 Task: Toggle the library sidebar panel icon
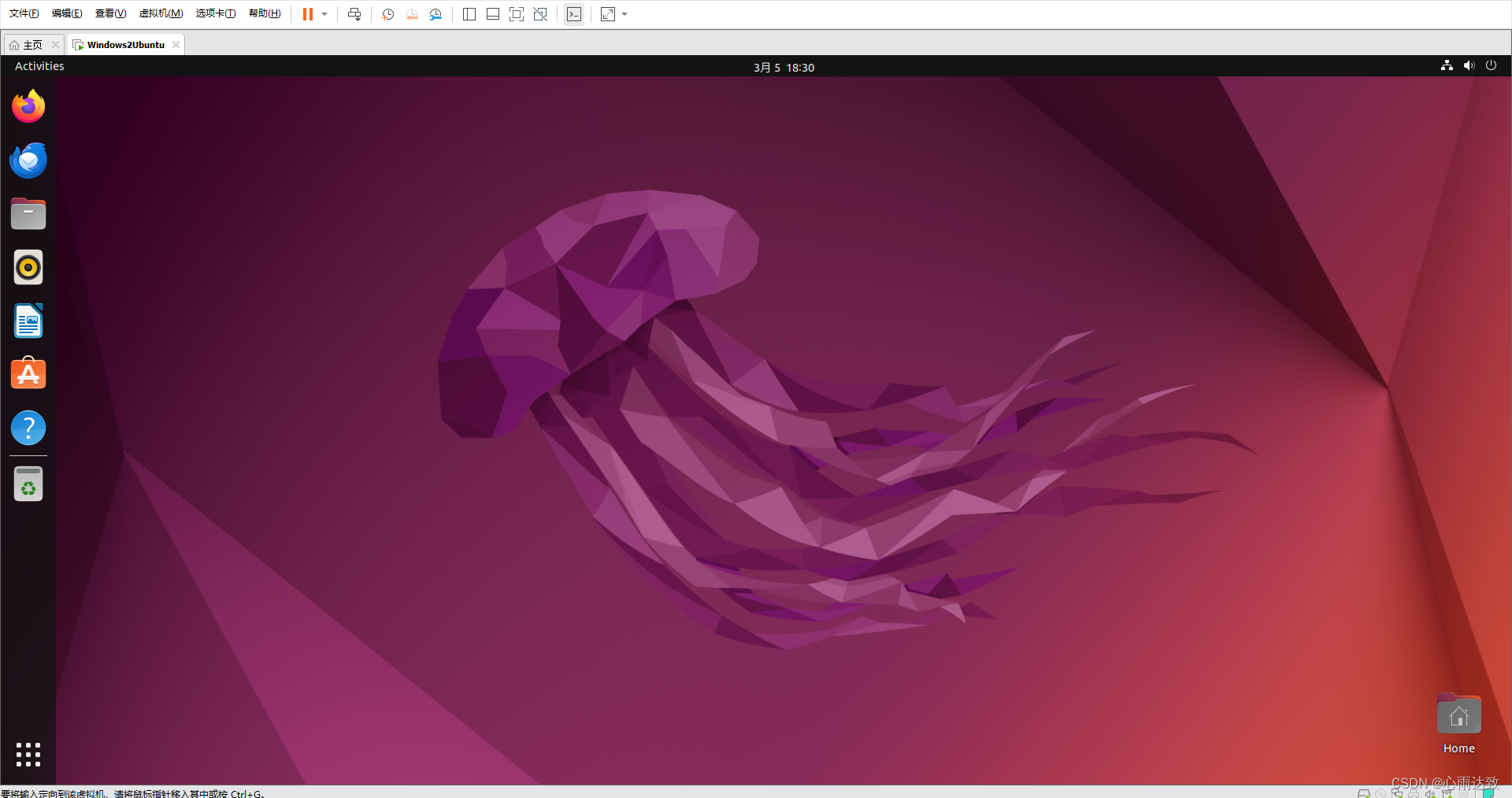[x=469, y=14]
